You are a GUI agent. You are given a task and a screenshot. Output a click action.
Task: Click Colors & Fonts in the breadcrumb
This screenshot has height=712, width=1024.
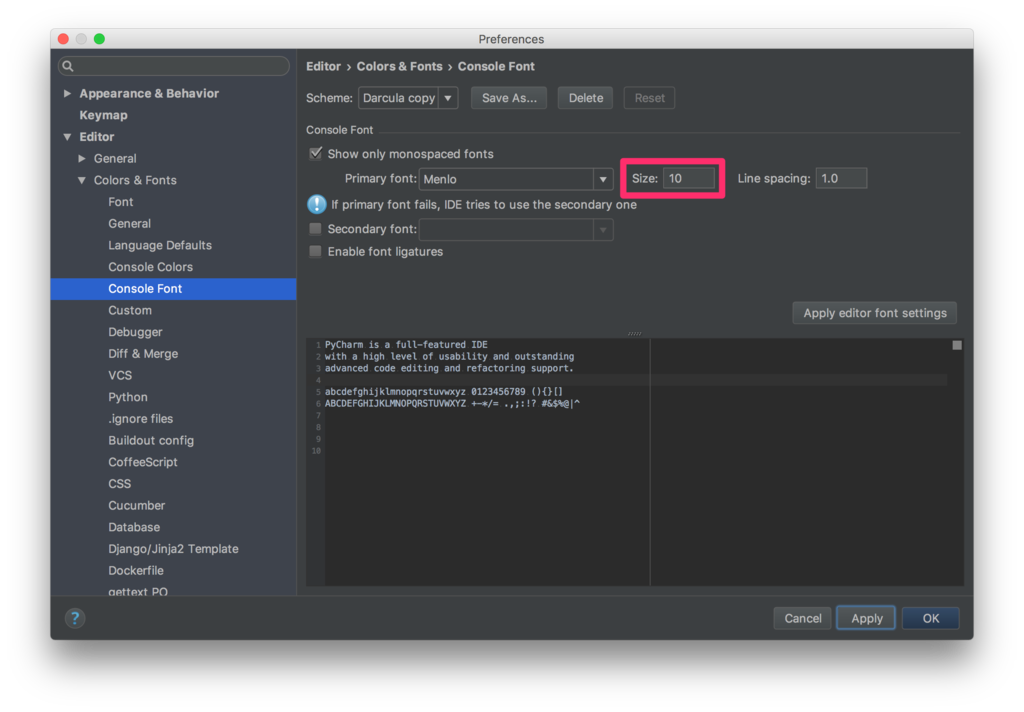(x=399, y=66)
